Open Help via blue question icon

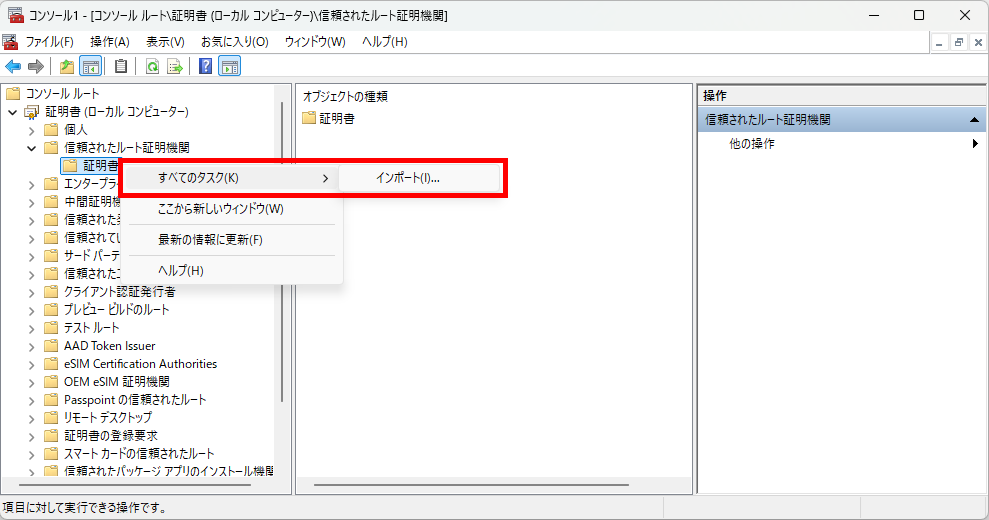coord(206,66)
